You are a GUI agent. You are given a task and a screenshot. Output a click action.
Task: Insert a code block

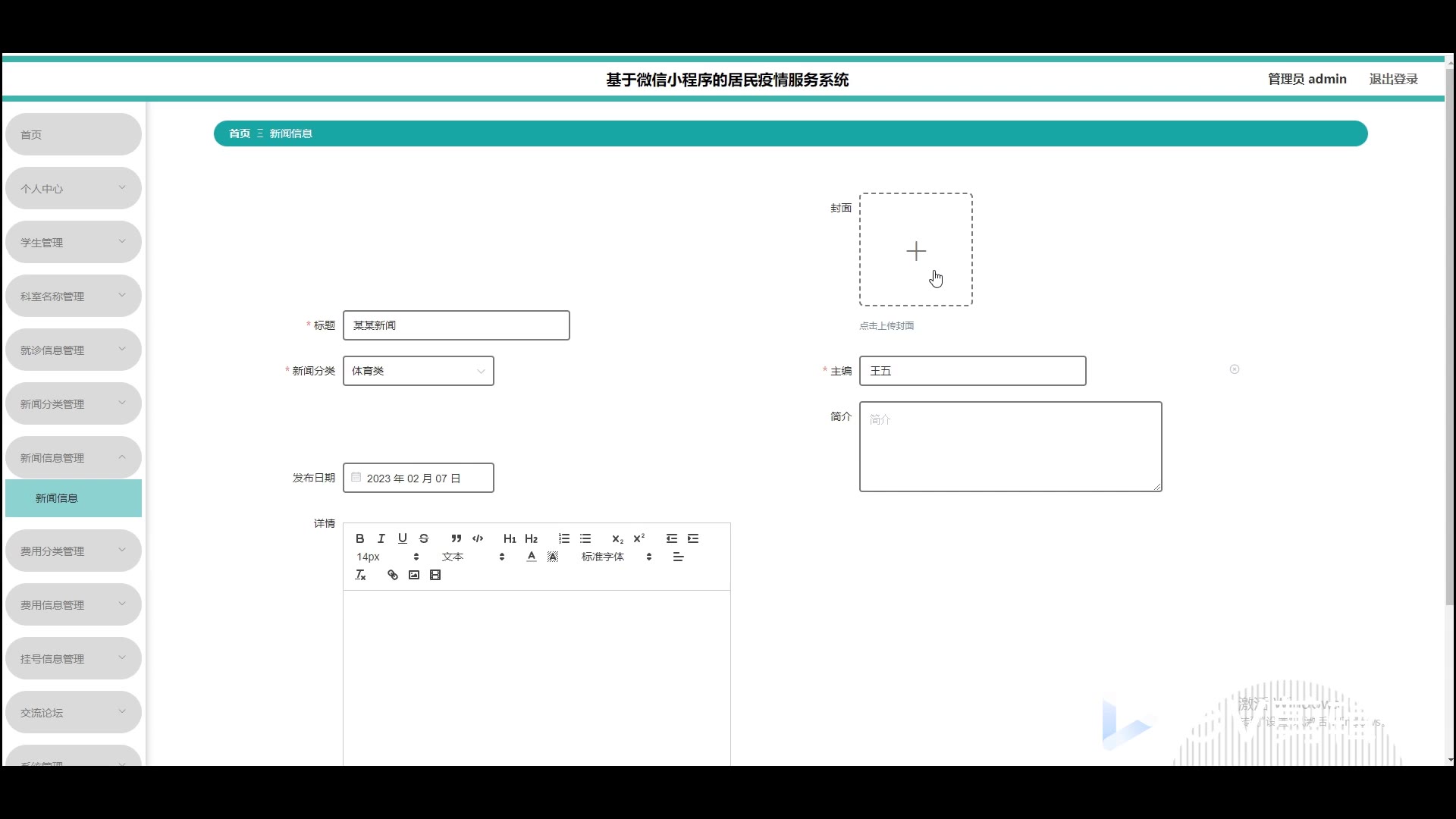click(478, 538)
